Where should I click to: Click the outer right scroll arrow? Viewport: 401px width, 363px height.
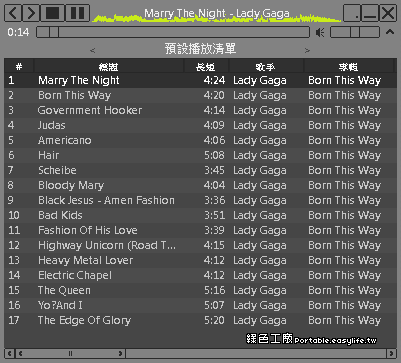(392, 353)
